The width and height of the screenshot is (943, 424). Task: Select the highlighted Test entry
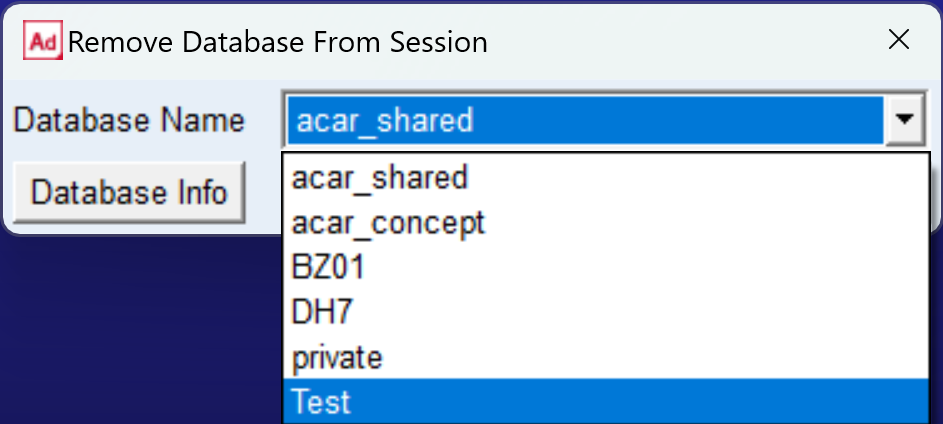coord(321,402)
